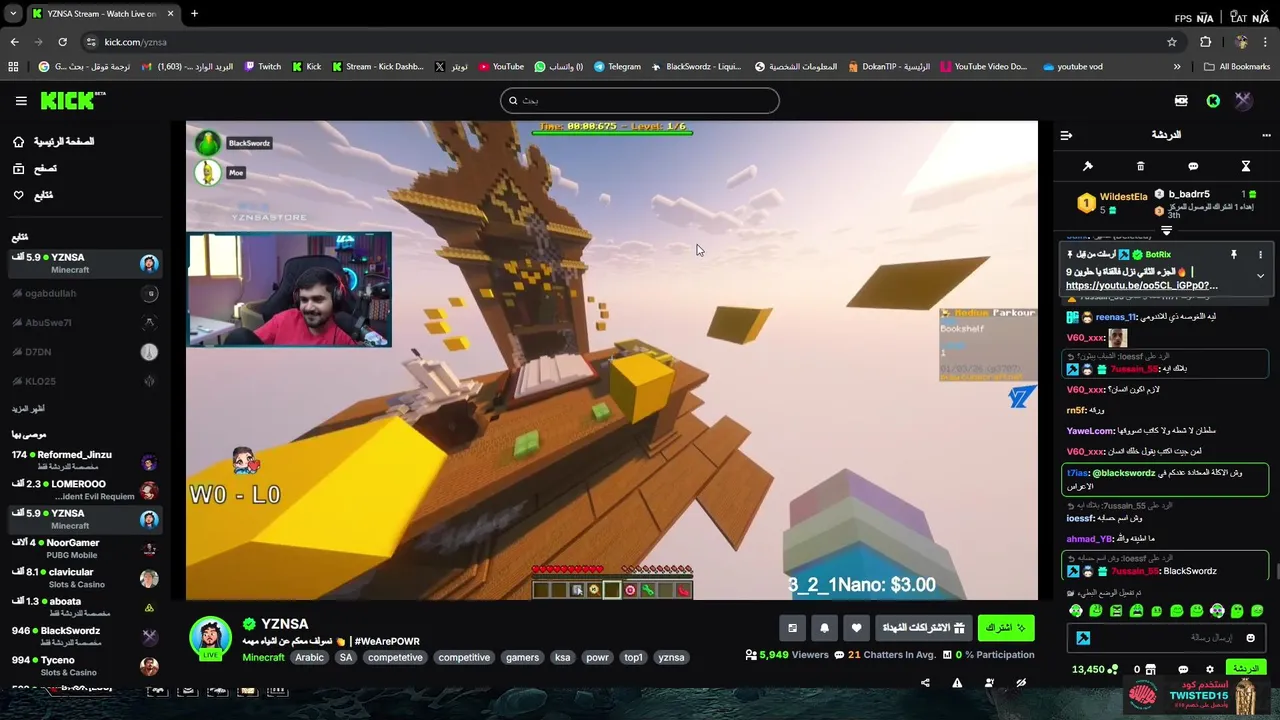The image size is (1280, 720).
Task: Open the Reformed_Jinzu channel in sidebar
Action: click(x=85, y=460)
